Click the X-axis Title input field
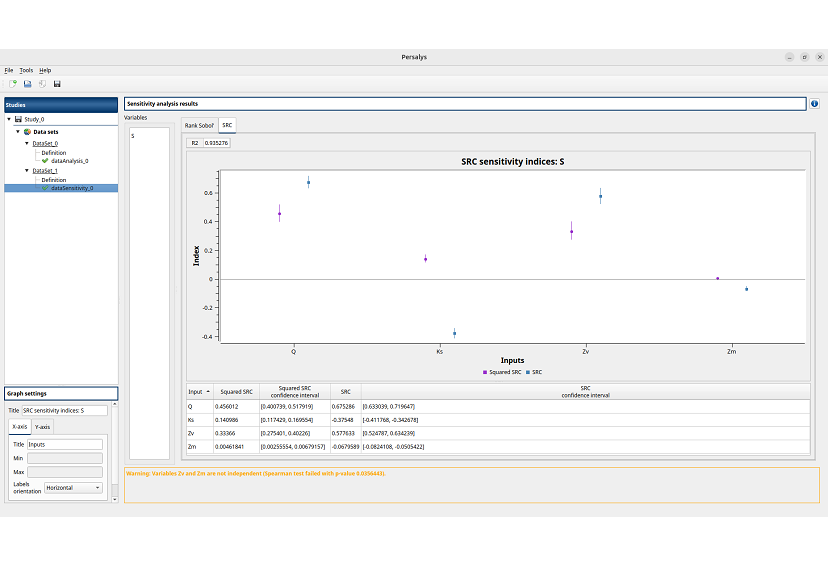Image resolution: width=828 pixels, height=566 pixels. (65, 444)
